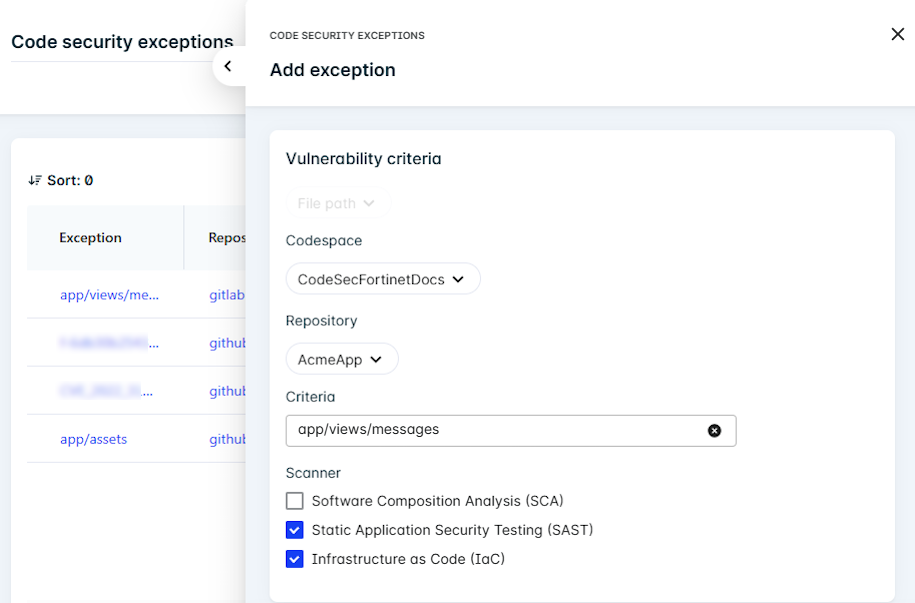Close the Add exception panel
Viewport: 915px width, 603px height.
click(x=897, y=34)
